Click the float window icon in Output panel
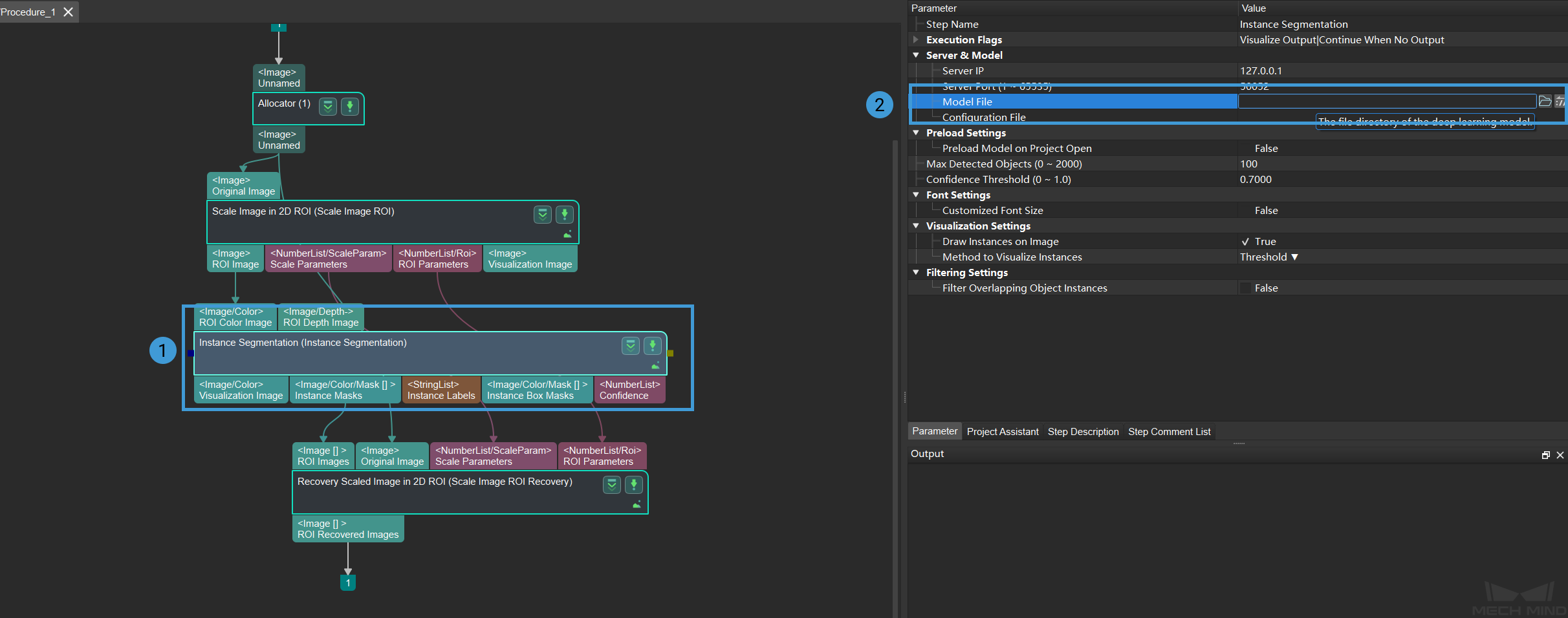This screenshot has height=618, width=1568. pyautogui.click(x=1546, y=455)
